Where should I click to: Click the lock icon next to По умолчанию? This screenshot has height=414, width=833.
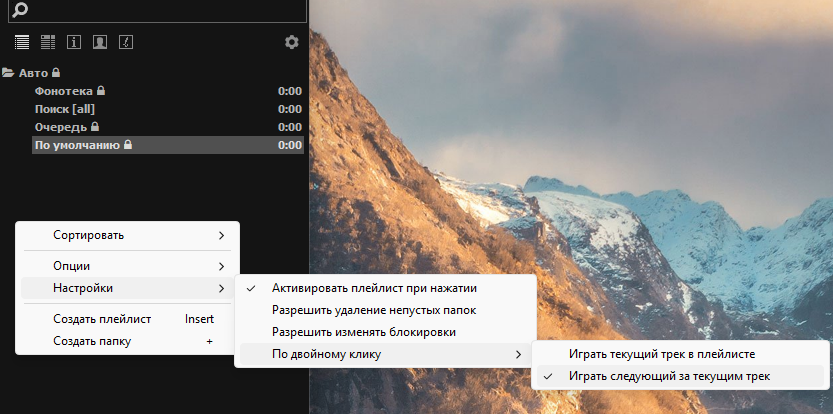coord(128,145)
